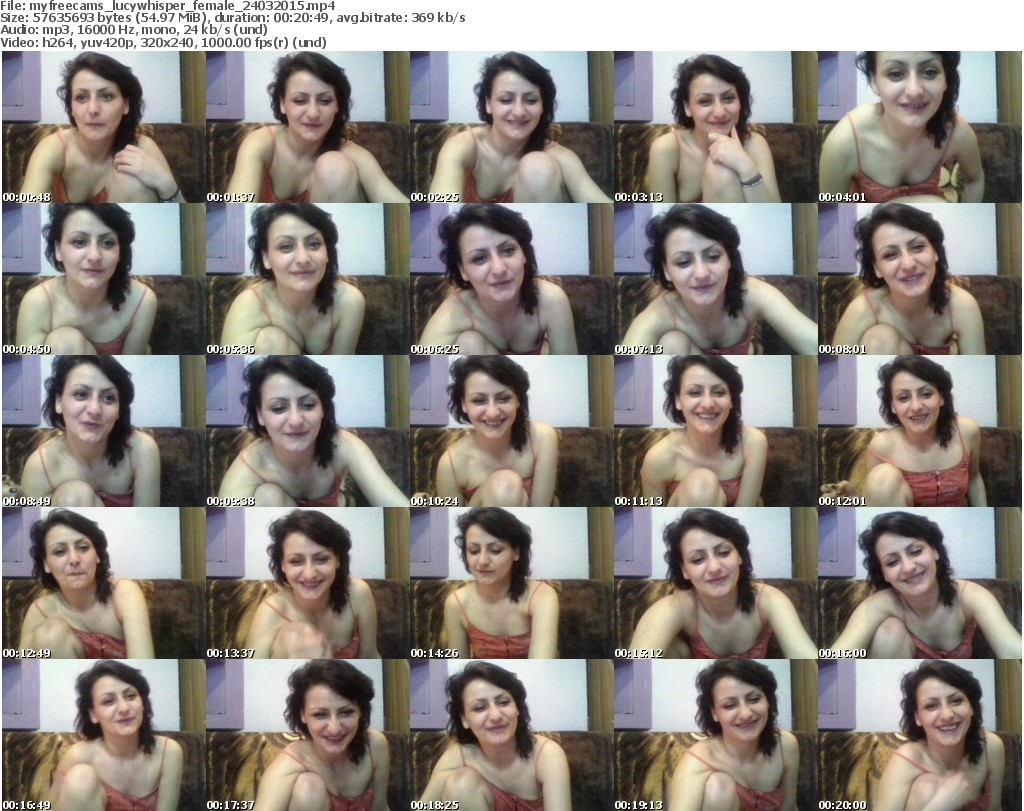The height and width of the screenshot is (811, 1024).
Task: Choose the thumbnail timestamped 00:19:13
Action: point(716,735)
